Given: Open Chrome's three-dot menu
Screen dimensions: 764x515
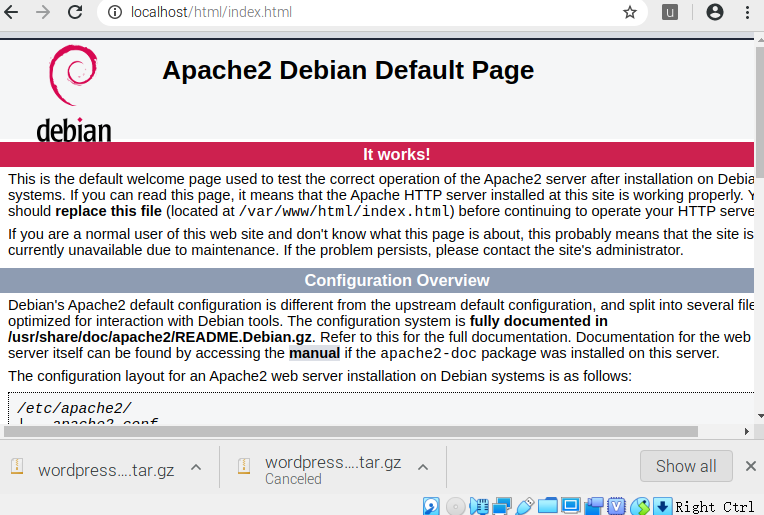Looking at the screenshot, I should point(747,13).
